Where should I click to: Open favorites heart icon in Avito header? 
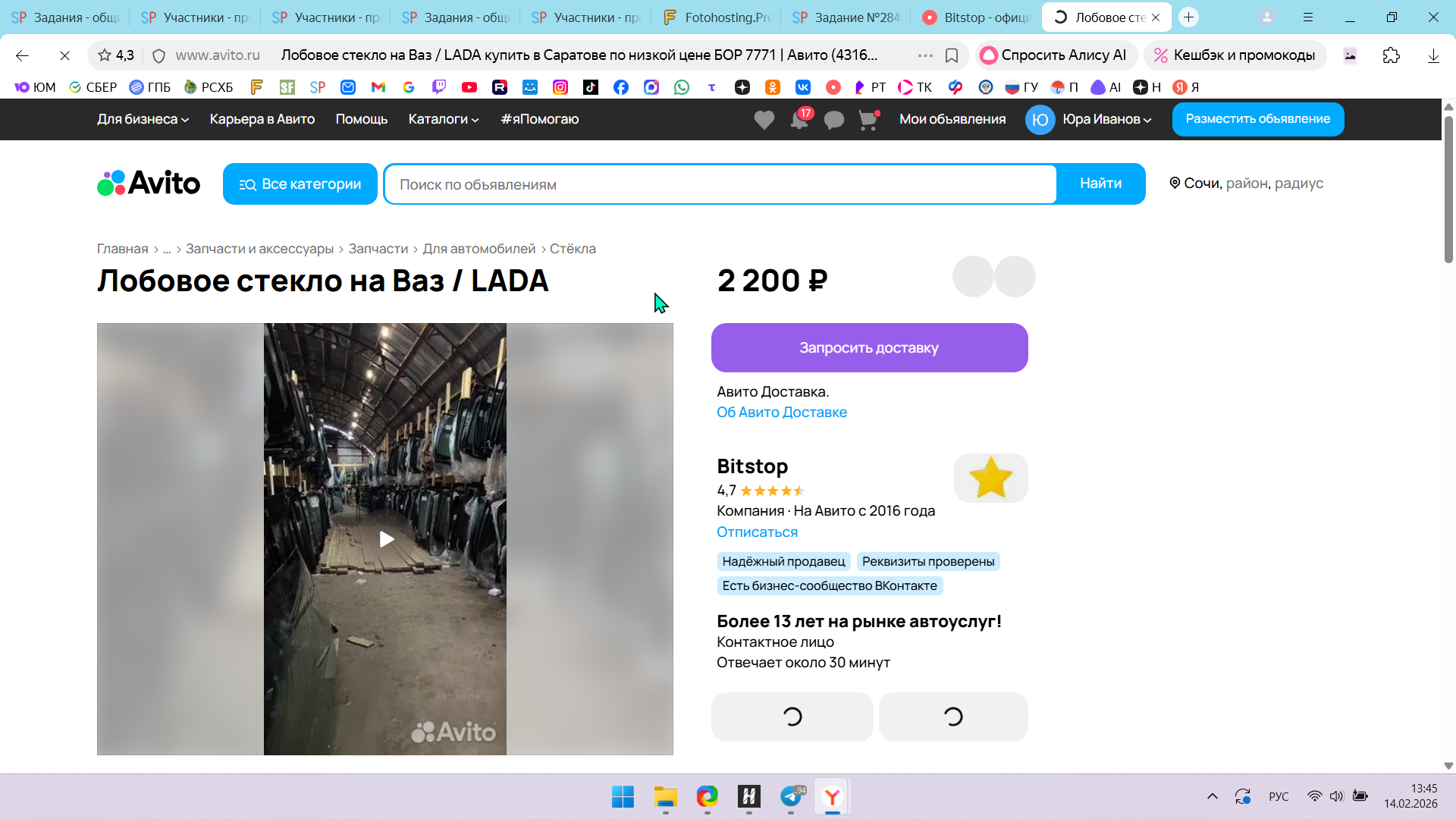point(764,120)
